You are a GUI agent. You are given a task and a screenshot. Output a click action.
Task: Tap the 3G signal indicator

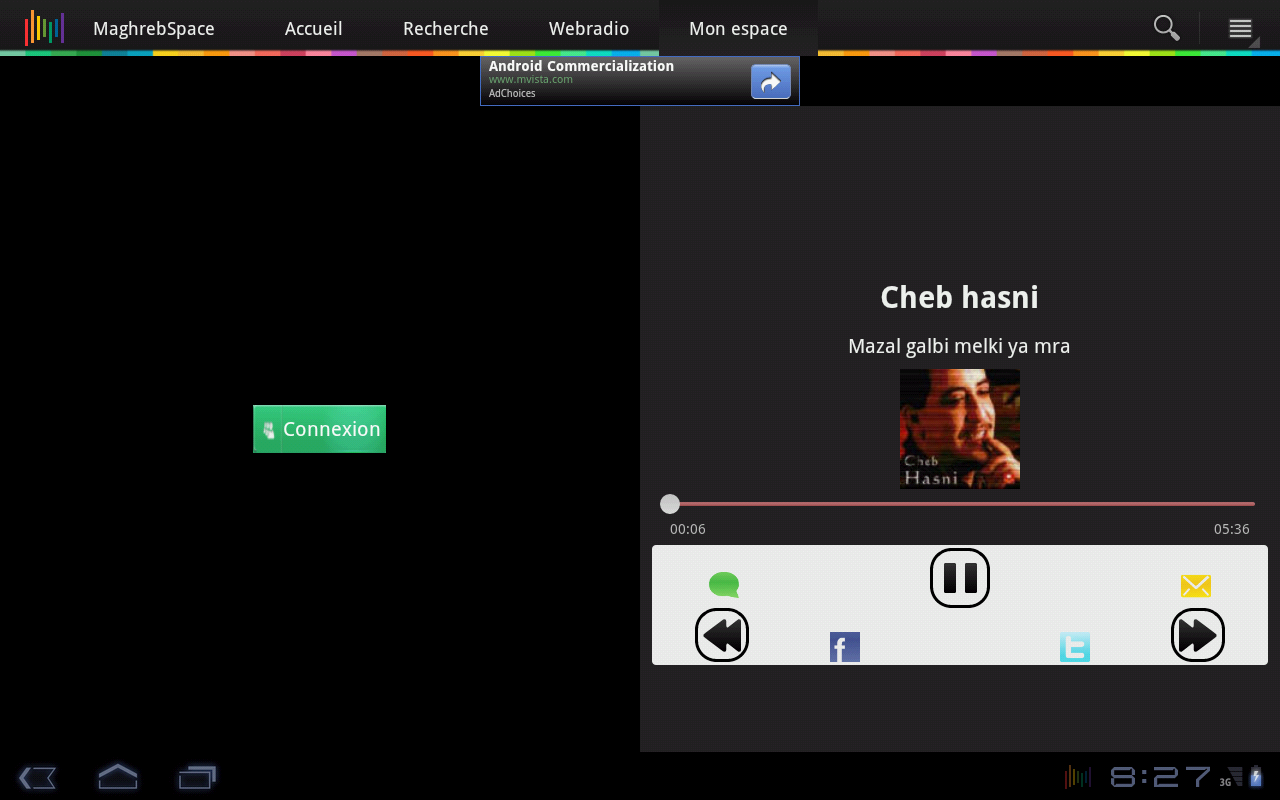pos(1230,778)
